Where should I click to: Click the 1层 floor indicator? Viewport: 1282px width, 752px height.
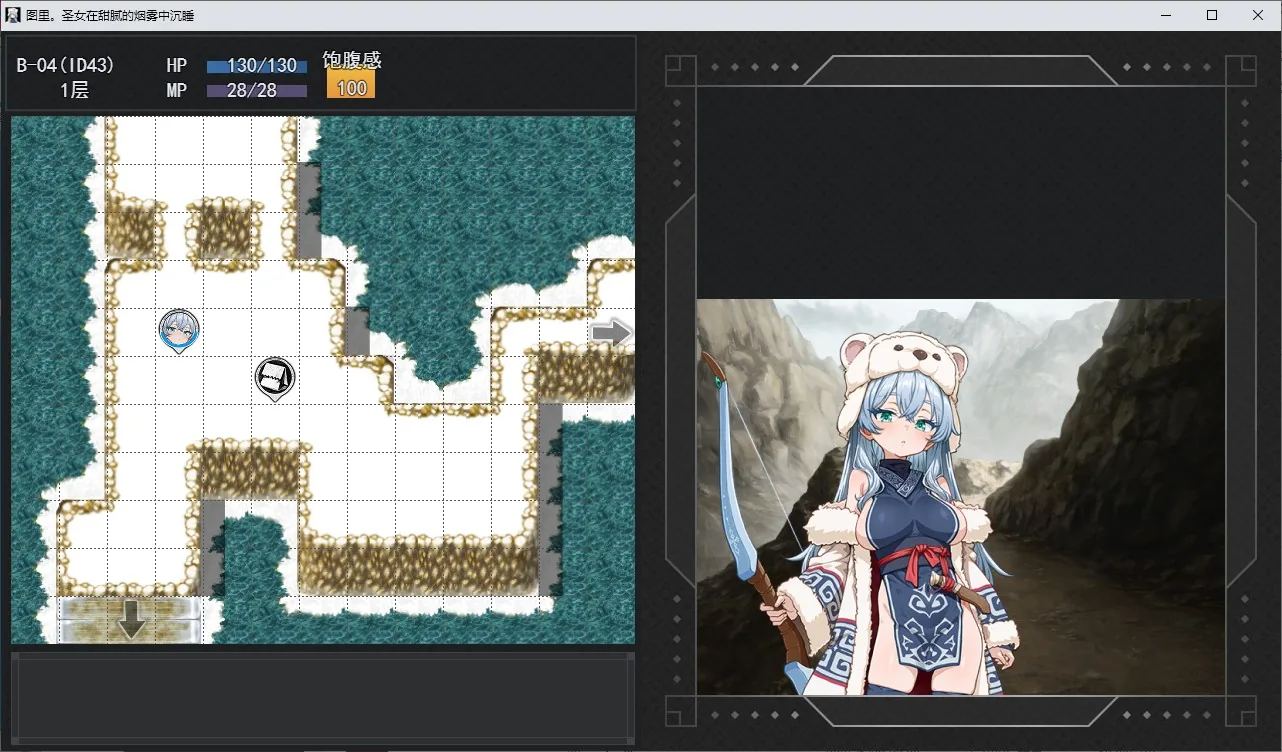[75, 91]
